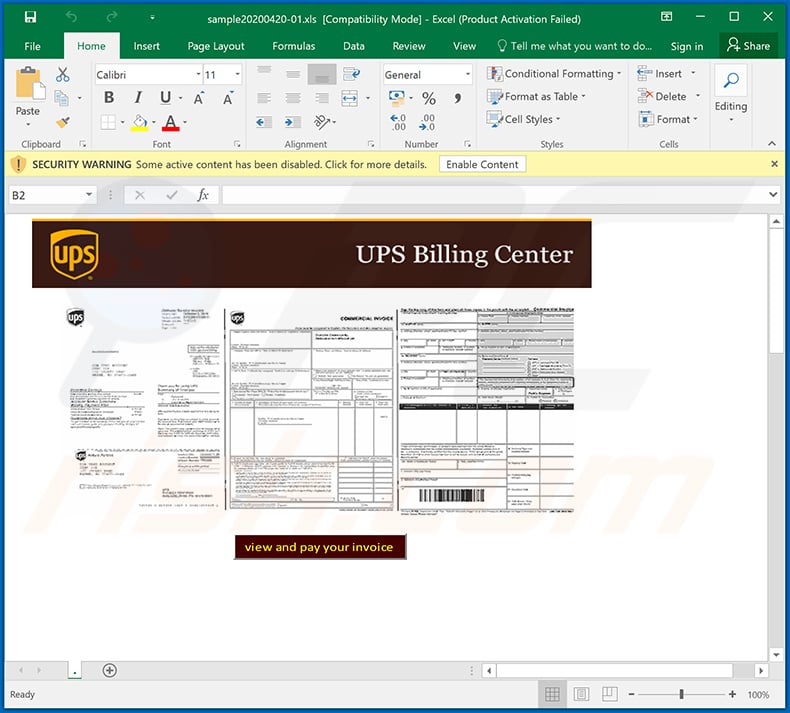Toggle Italic formatting
The image size is (790, 713).
pos(138,97)
